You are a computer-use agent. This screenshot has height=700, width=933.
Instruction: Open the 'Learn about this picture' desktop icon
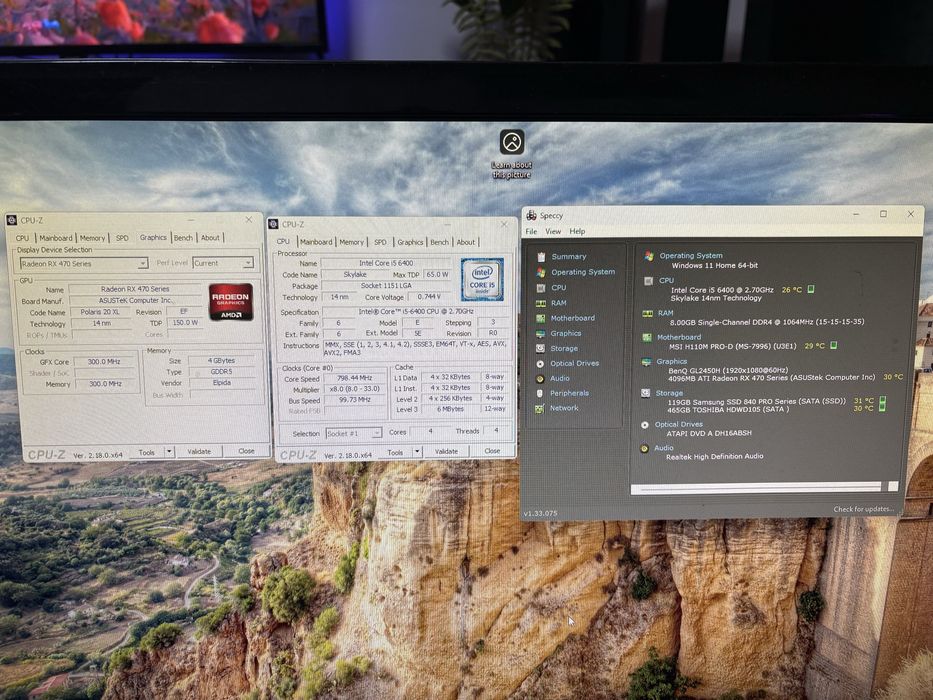(512, 154)
